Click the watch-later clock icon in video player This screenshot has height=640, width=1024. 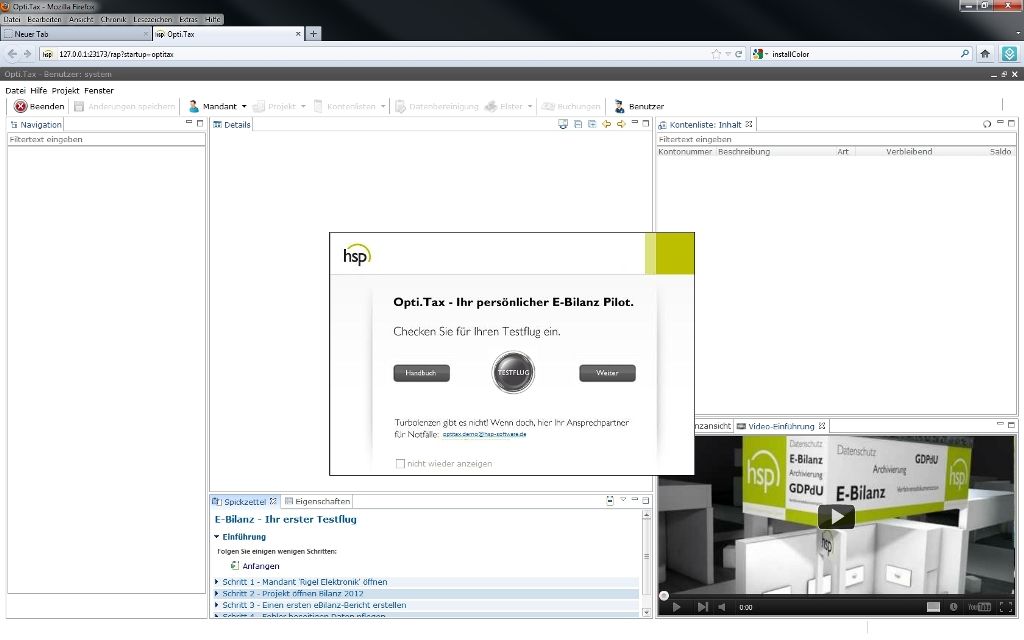tap(953, 607)
